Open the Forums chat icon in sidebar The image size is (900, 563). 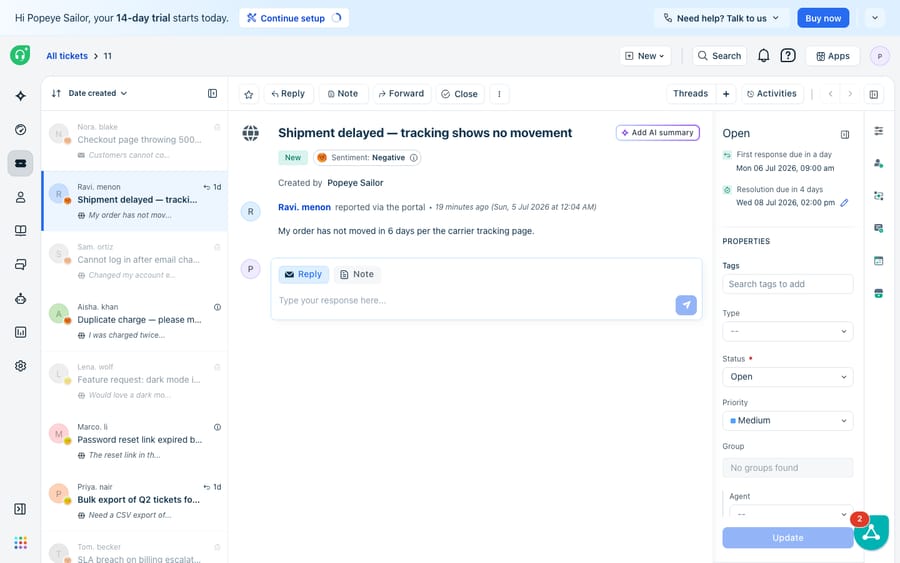click(x=21, y=265)
